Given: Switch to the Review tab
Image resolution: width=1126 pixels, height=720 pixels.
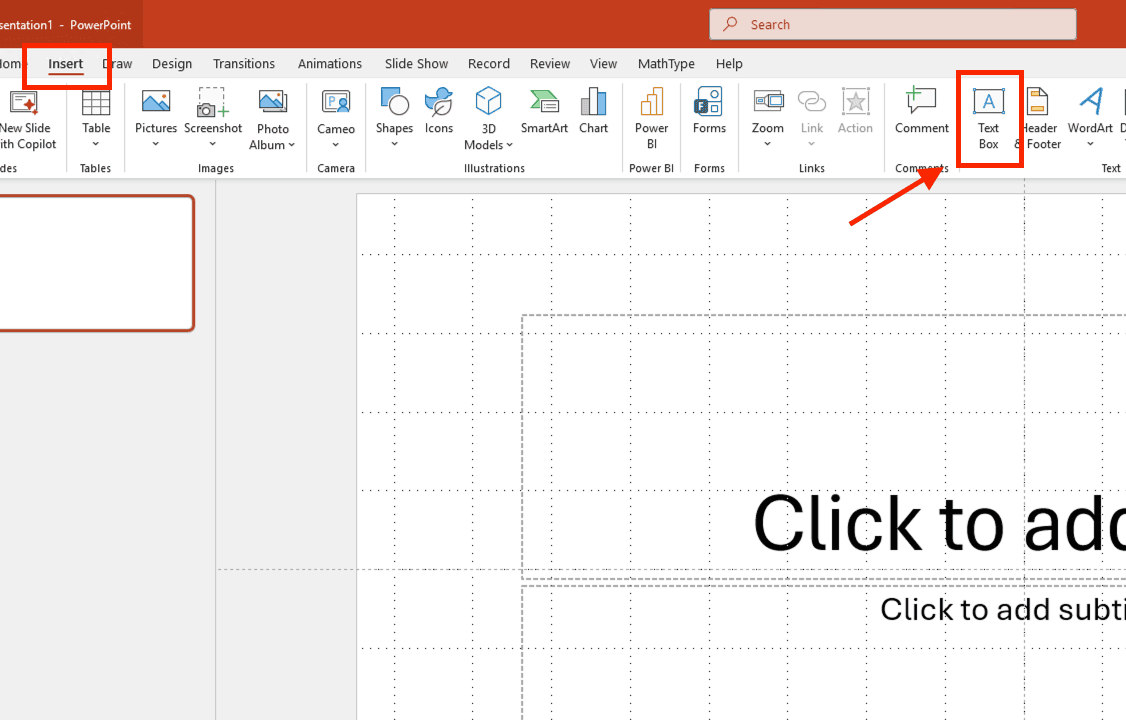Looking at the screenshot, I should pyautogui.click(x=549, y=64).
